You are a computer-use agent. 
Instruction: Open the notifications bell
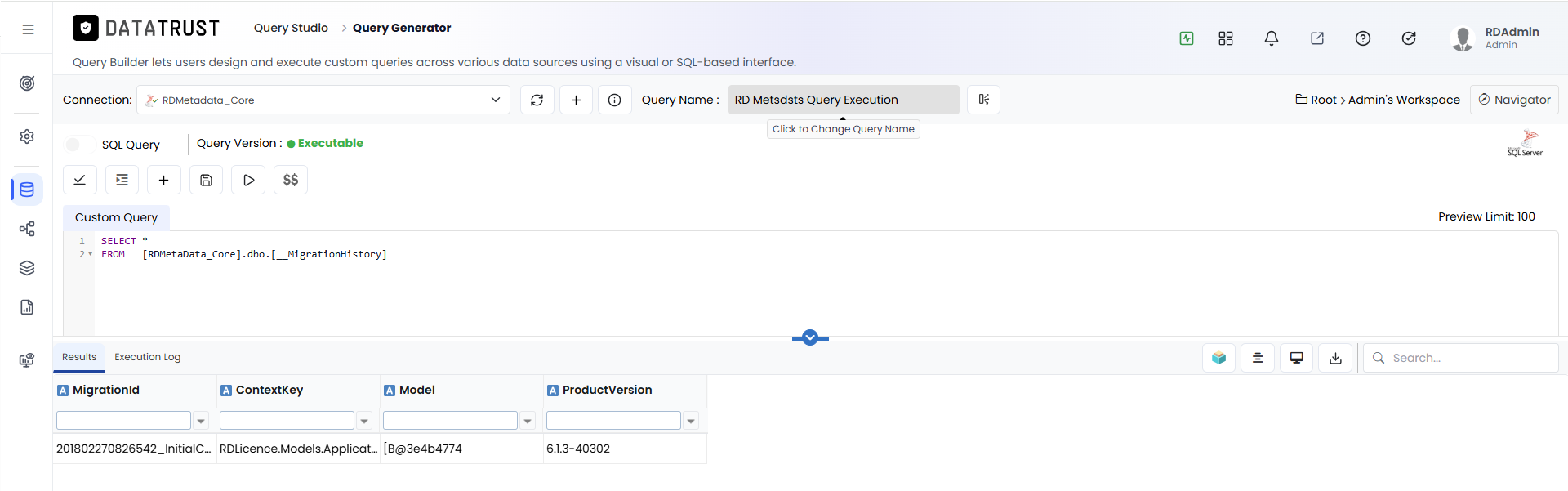pyautogui.click(x=1272, y=38)
